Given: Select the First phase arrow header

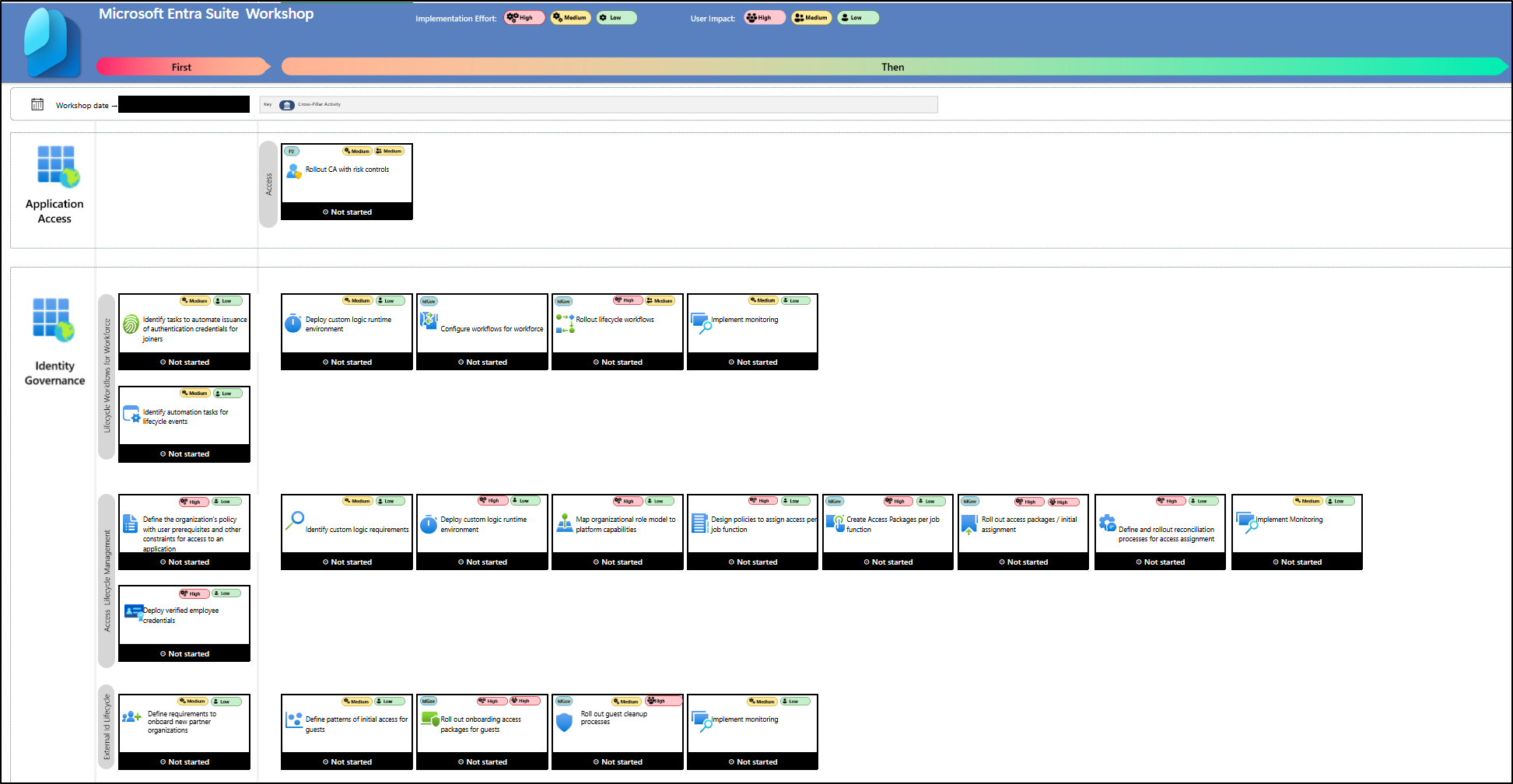Looking at the screenshot, I should 182,67.
